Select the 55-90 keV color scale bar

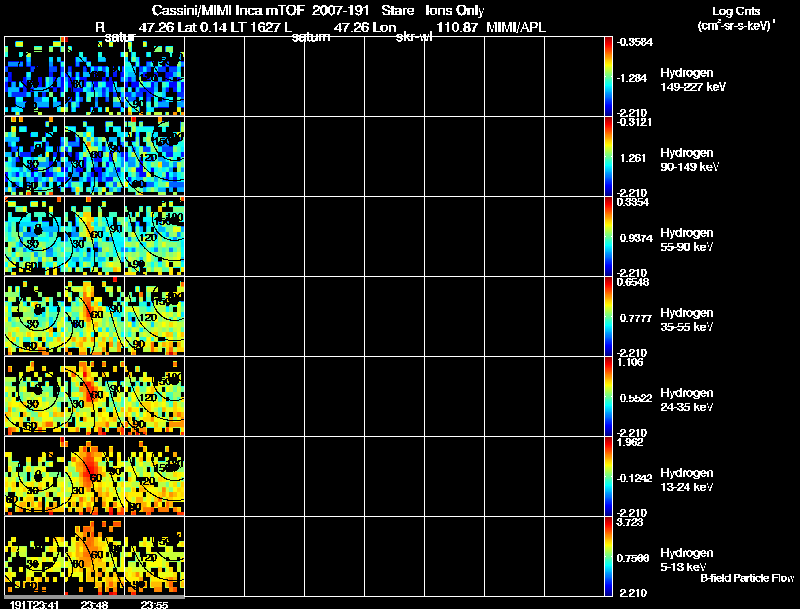click(609, 236)
